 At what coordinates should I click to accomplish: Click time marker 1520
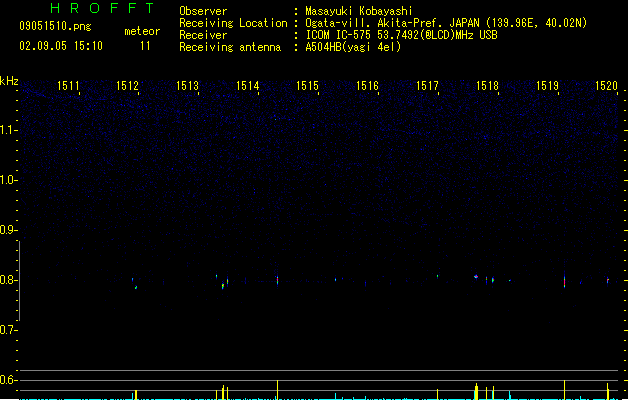pos(607,86)
